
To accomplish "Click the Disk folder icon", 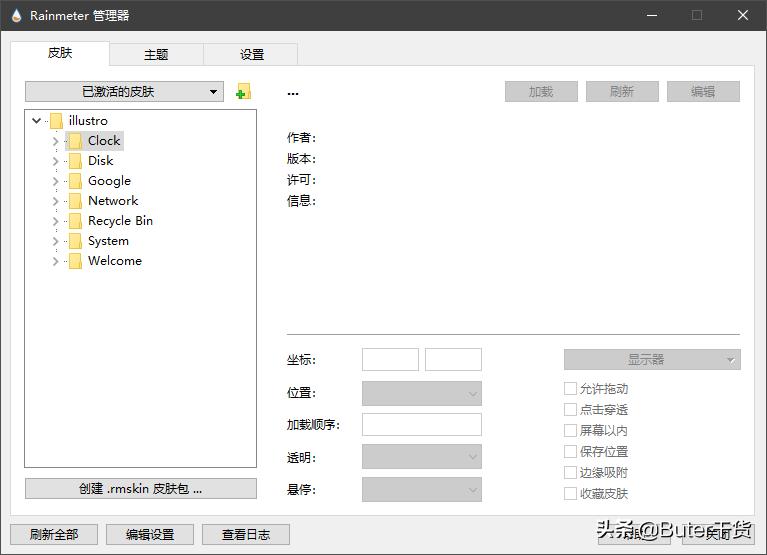I will coord(75,161).
